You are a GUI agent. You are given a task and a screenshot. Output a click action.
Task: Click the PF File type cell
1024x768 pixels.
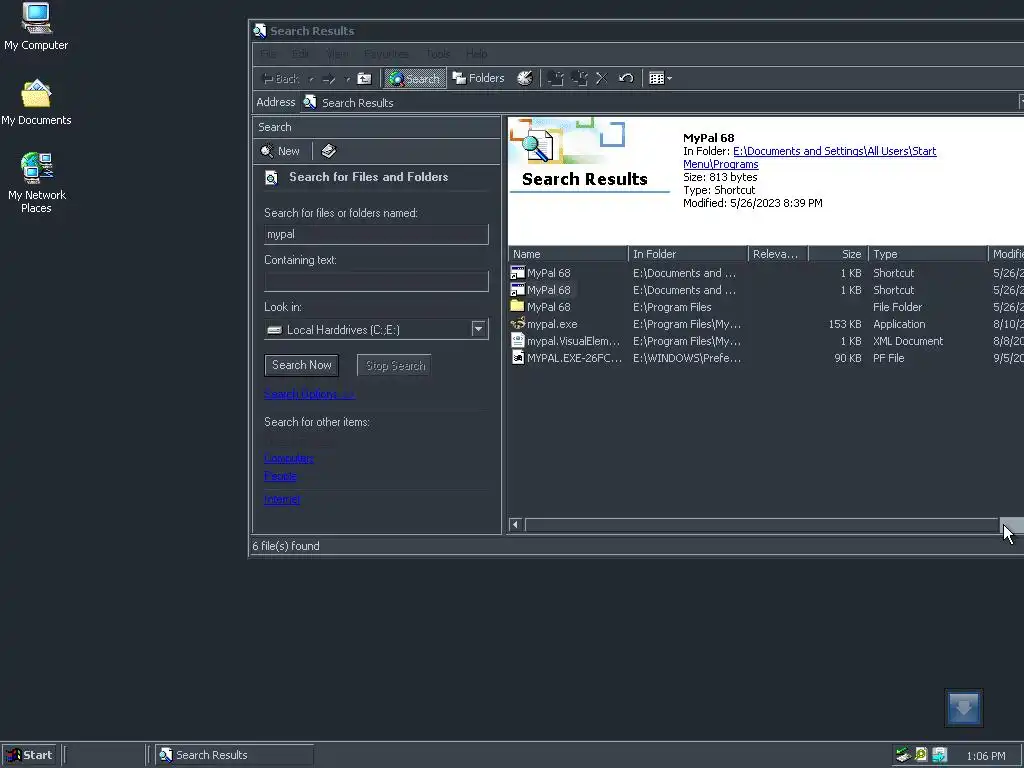(888, 358)
